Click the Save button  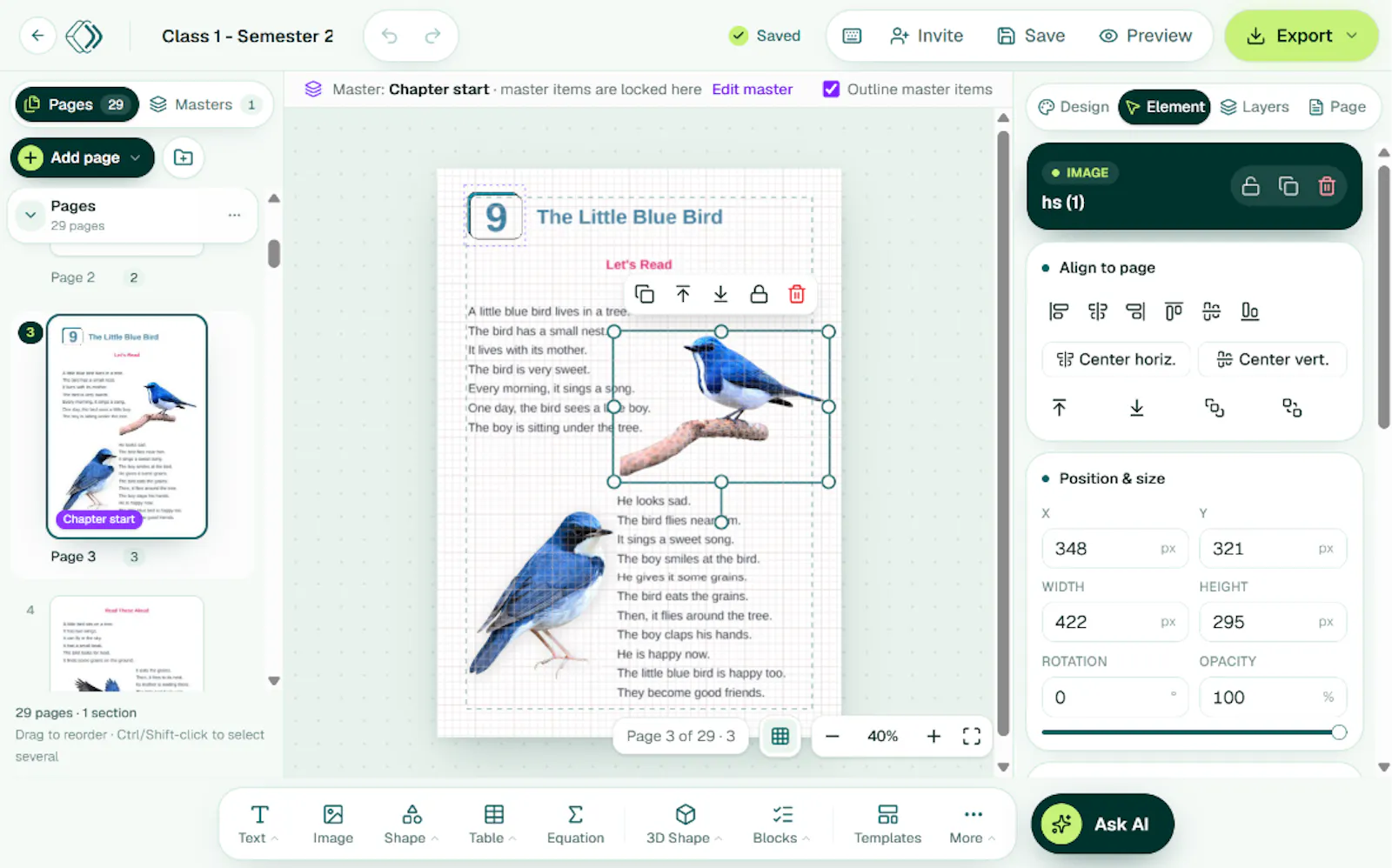[1031, 36]
